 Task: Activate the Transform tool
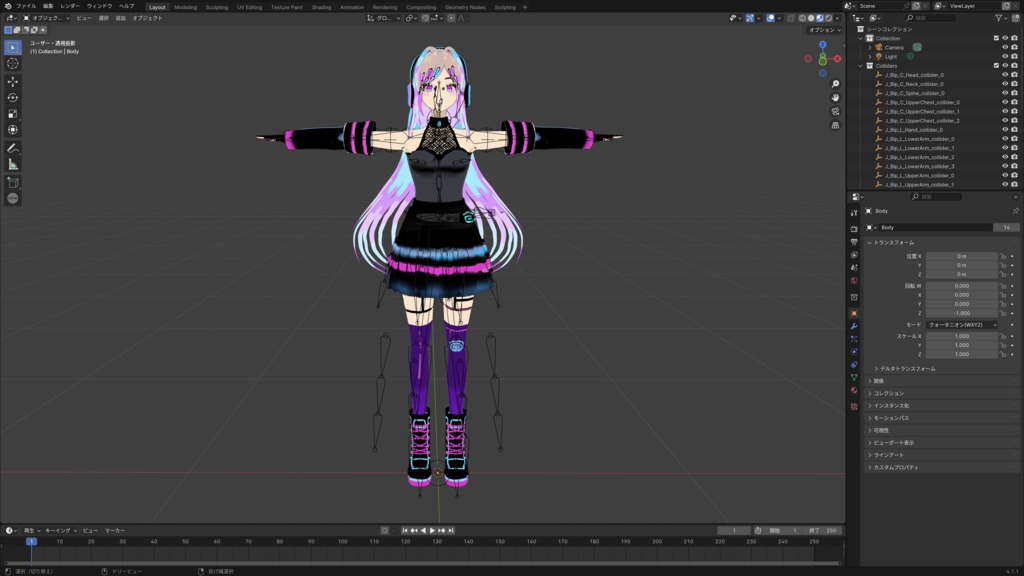(12, 129)
